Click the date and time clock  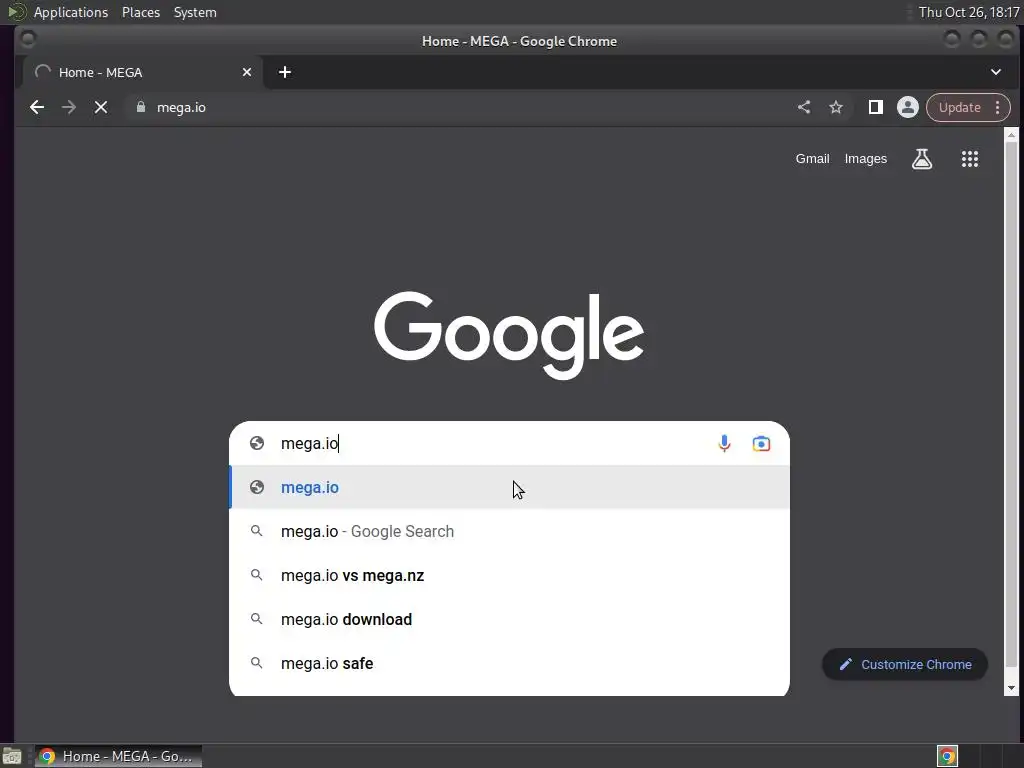coord(968,12)
